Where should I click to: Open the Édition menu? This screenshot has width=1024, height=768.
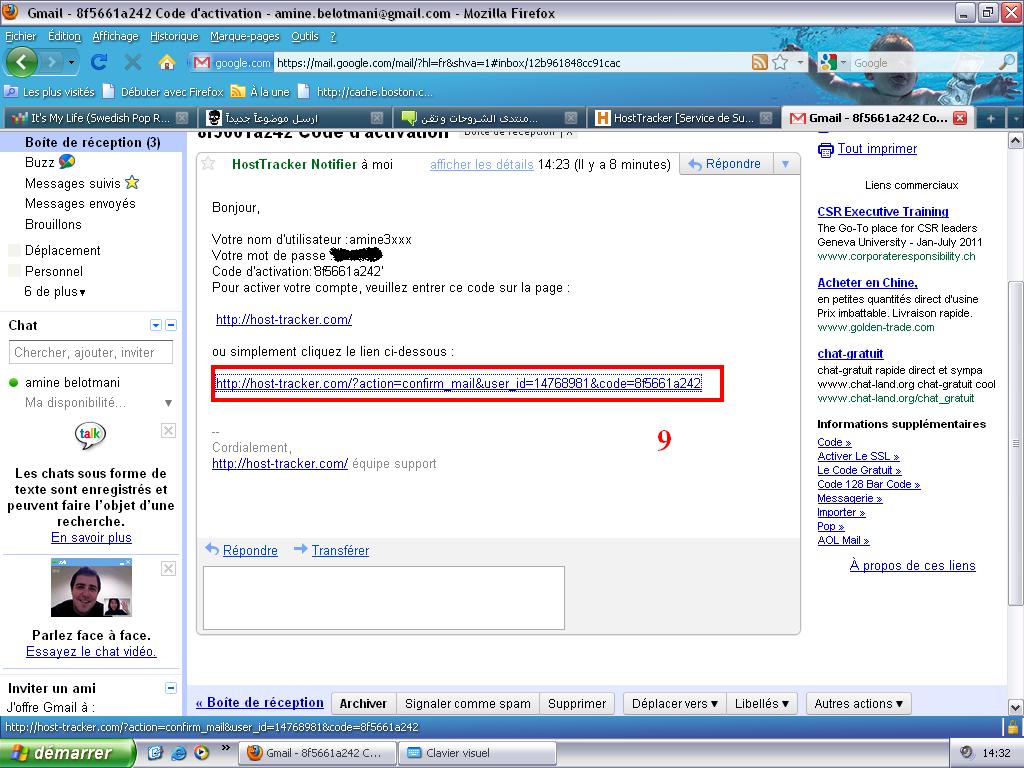coord(65,37)
